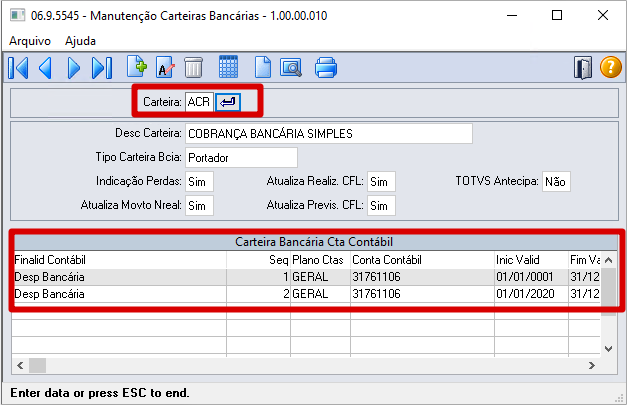Viewport: 627px width, 405px height.
Task: Open the Ajuda menu
Action: click(x=80, y=41)
